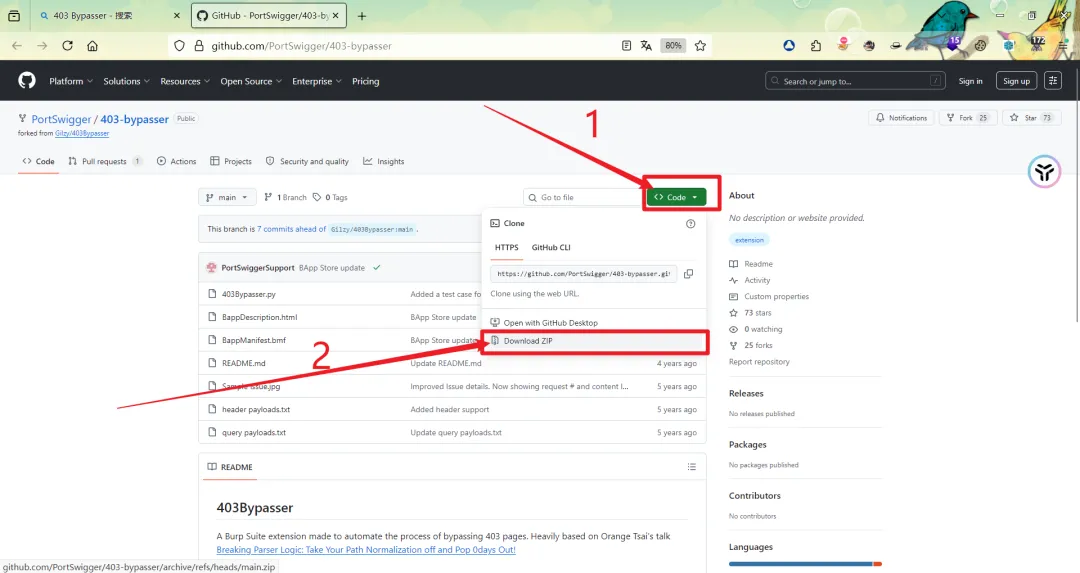Viewport: 1080px width, 573px height.
Task: Open Security and quality tab
Action: pyautogui.click(x=307, y=161)
